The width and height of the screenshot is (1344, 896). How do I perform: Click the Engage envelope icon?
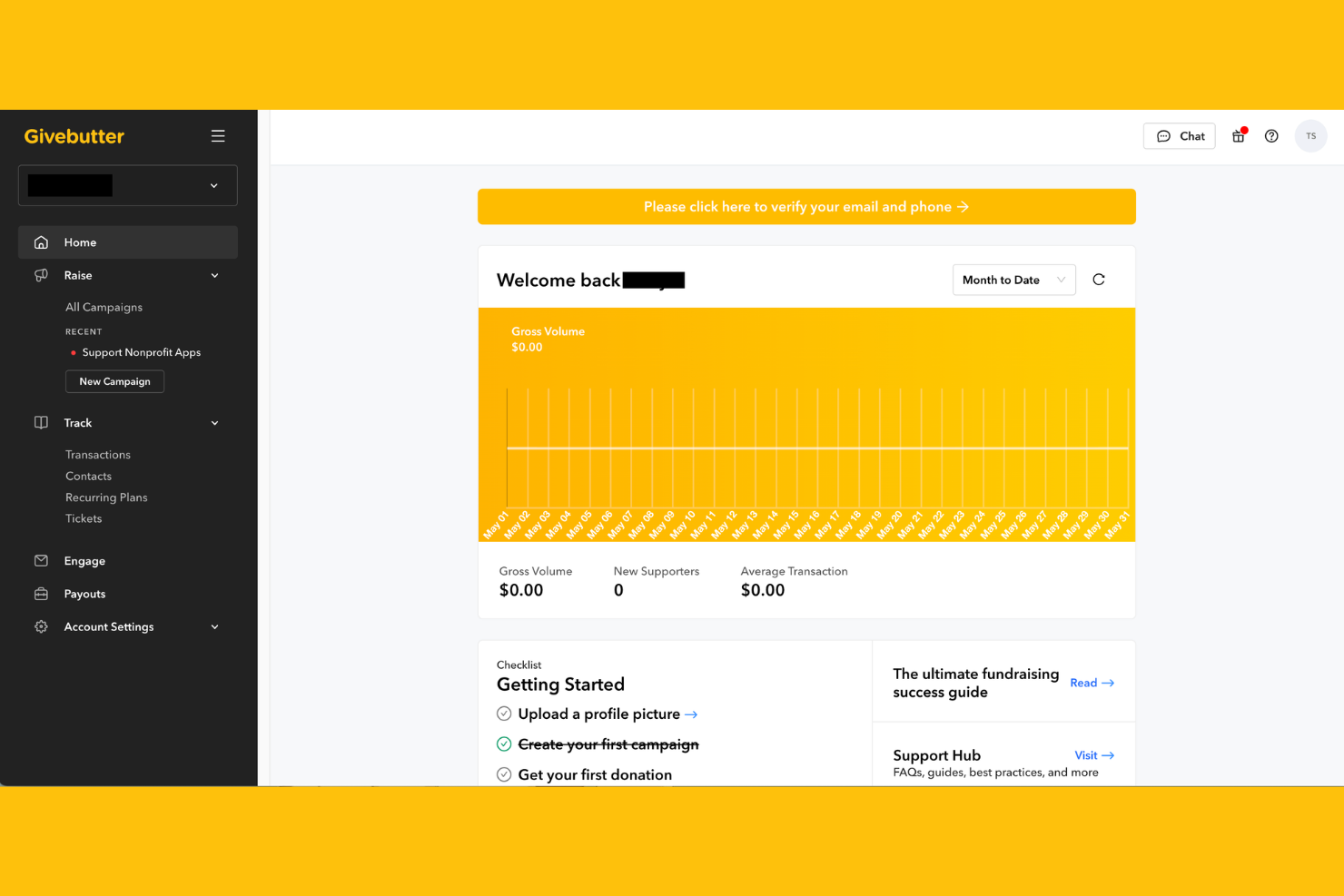[41, 561]
